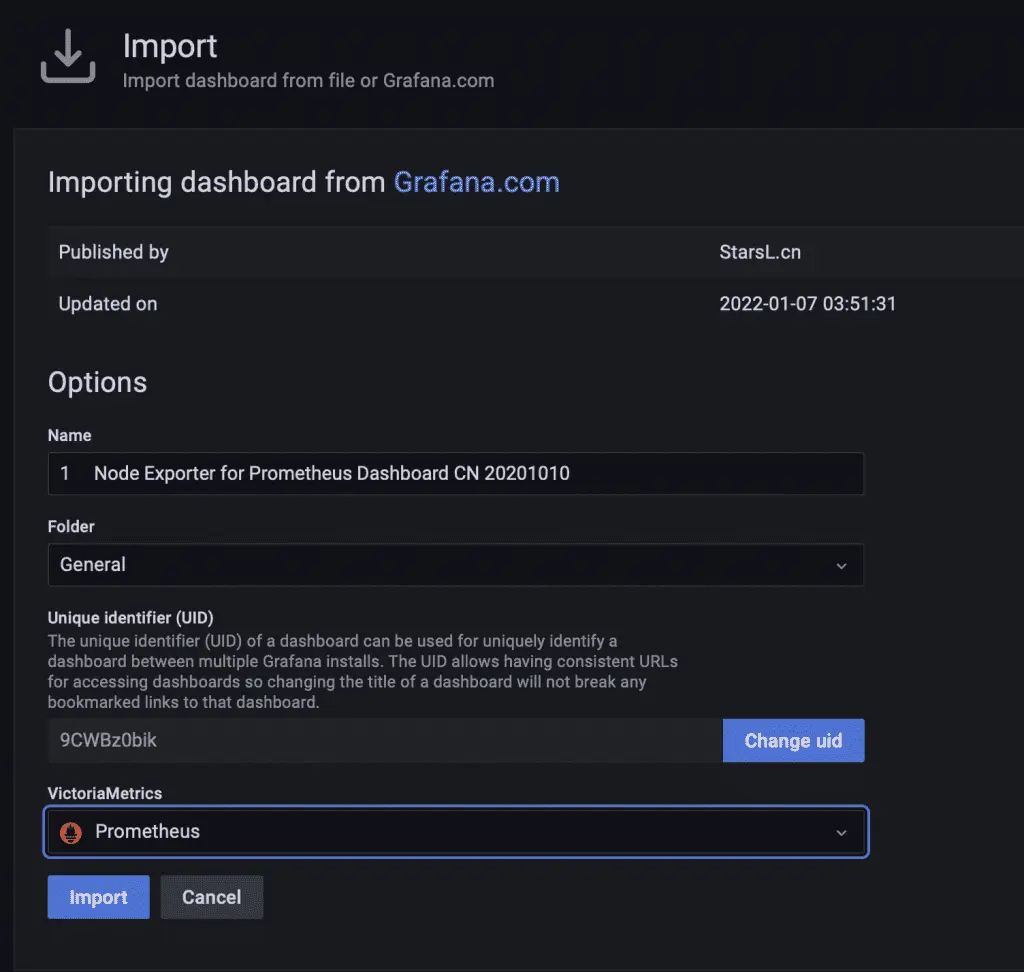Screen dimensions: 1024x972
Task: Click the Import download arrow icon
Action: [x=68, y=56]
